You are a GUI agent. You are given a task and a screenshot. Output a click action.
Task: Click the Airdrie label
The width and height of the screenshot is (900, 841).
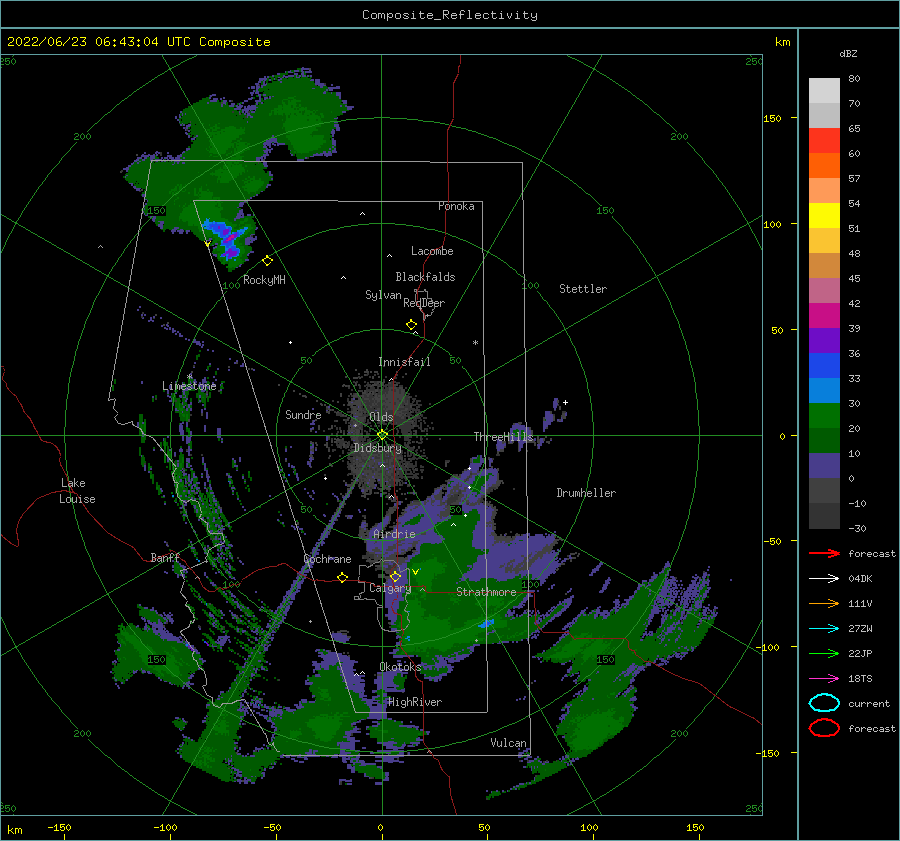394,534
